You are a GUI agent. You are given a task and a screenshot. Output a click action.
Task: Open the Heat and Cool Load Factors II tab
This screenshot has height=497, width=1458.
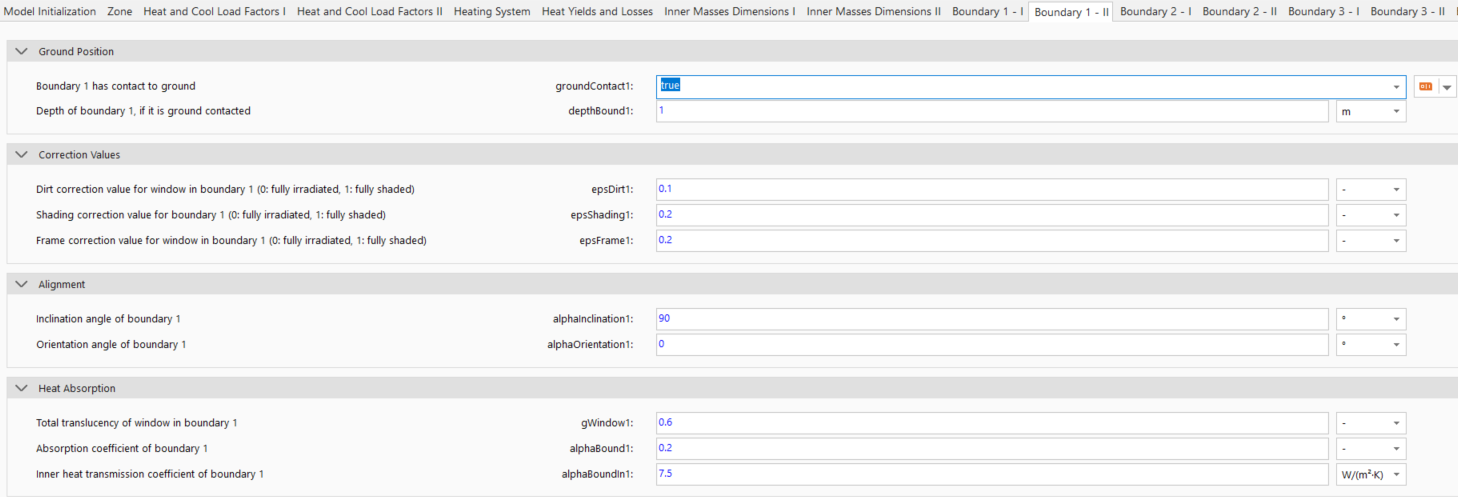369,12
